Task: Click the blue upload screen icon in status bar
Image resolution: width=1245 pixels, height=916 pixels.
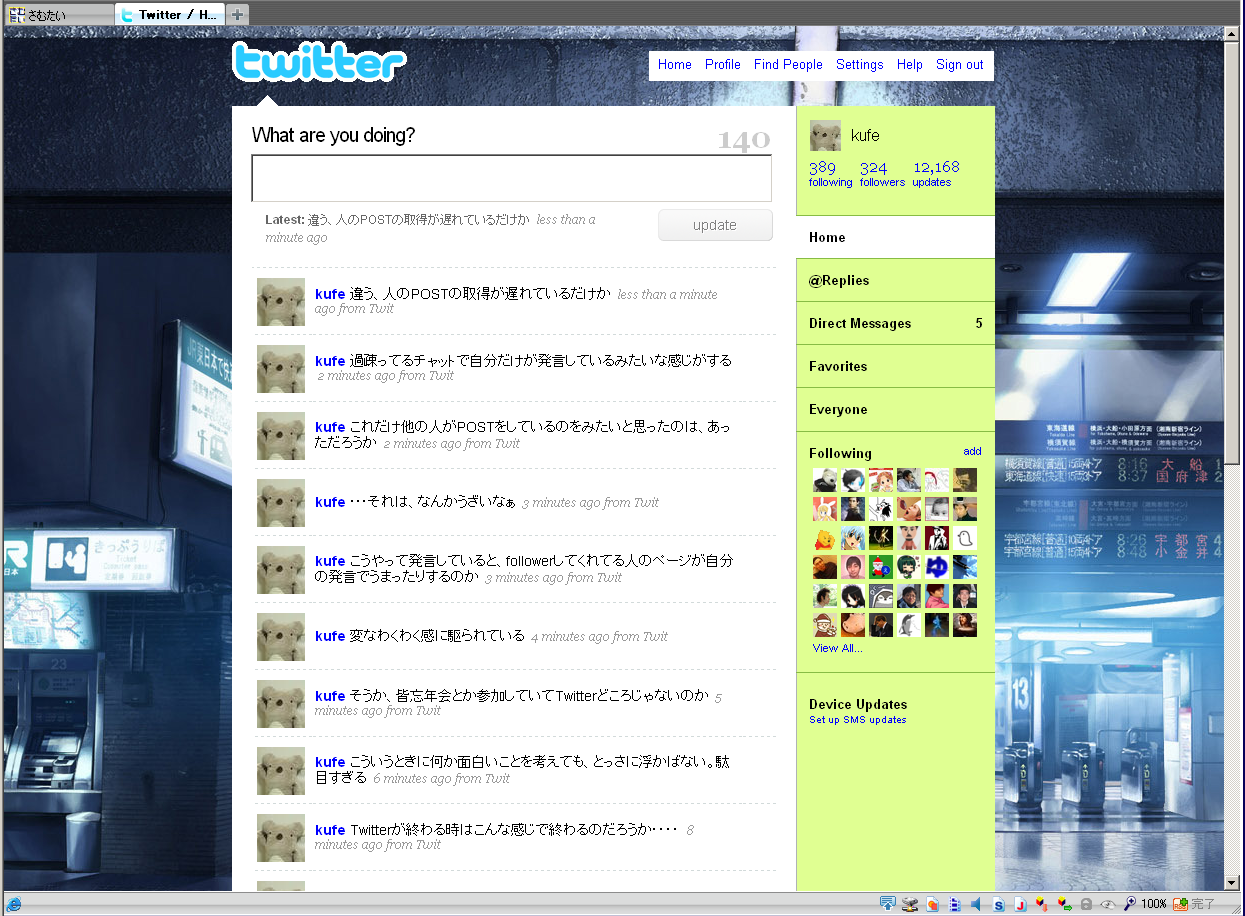Action: [887, 904]
